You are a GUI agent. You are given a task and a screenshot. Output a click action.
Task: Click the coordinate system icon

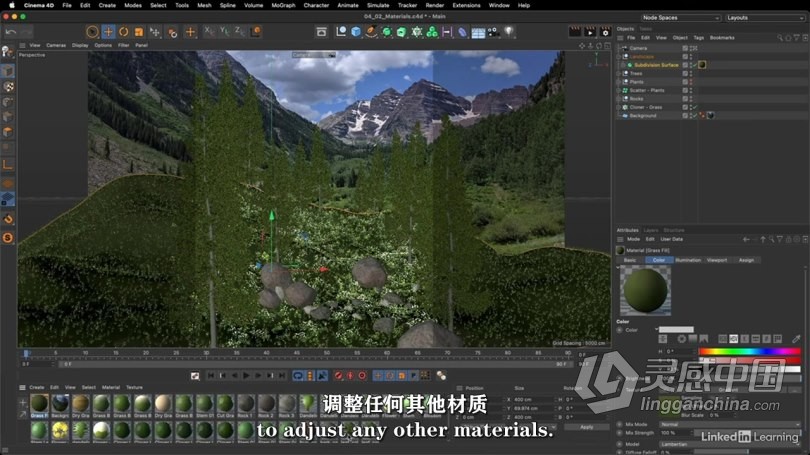tap(256, 32)
